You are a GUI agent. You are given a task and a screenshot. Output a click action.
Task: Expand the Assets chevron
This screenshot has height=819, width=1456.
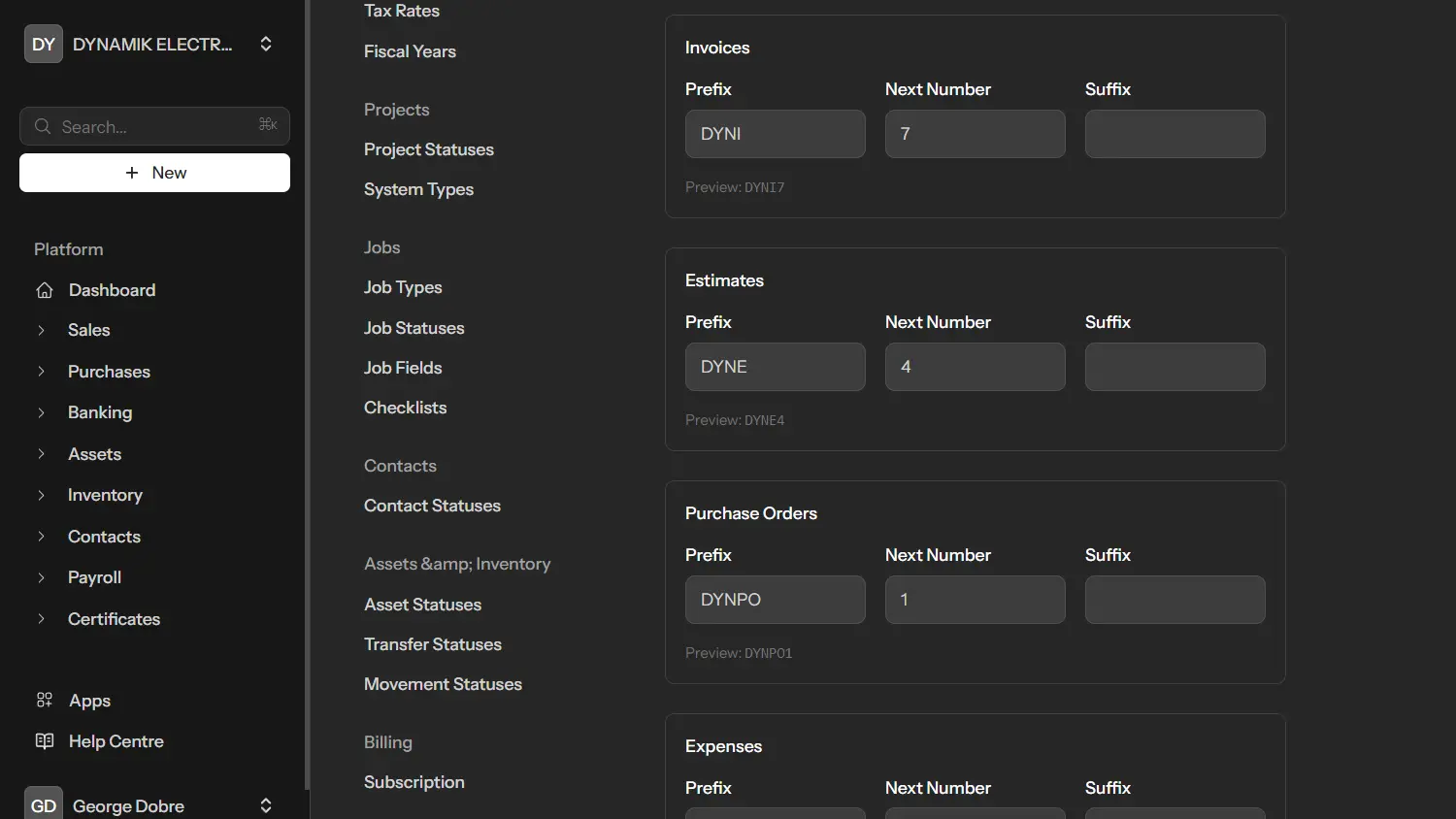coord(41,454)
